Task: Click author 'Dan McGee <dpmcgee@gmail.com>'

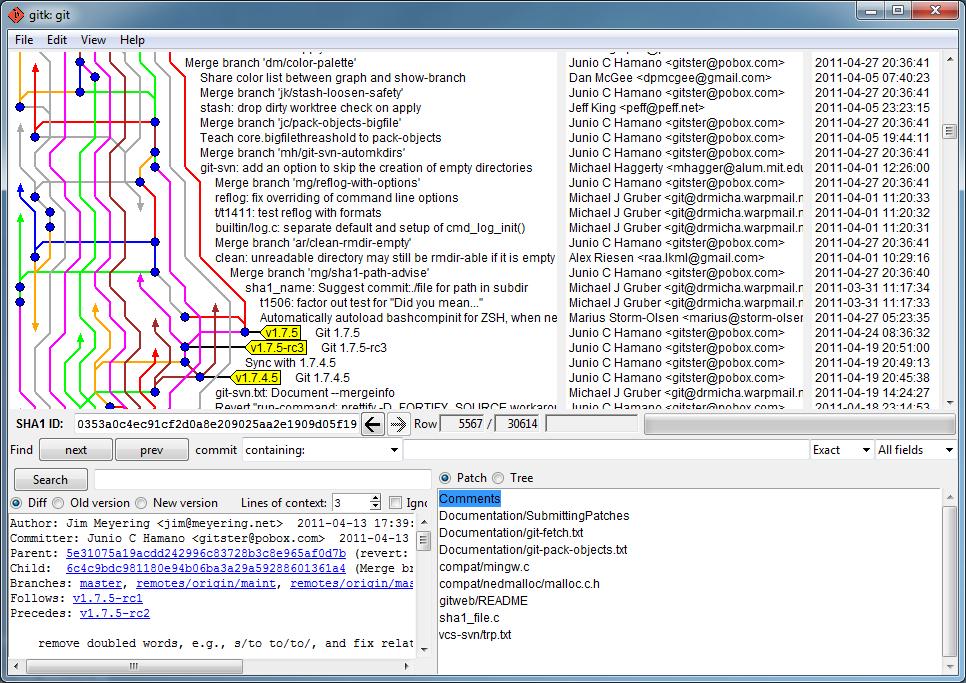Action: click(670, 78)
